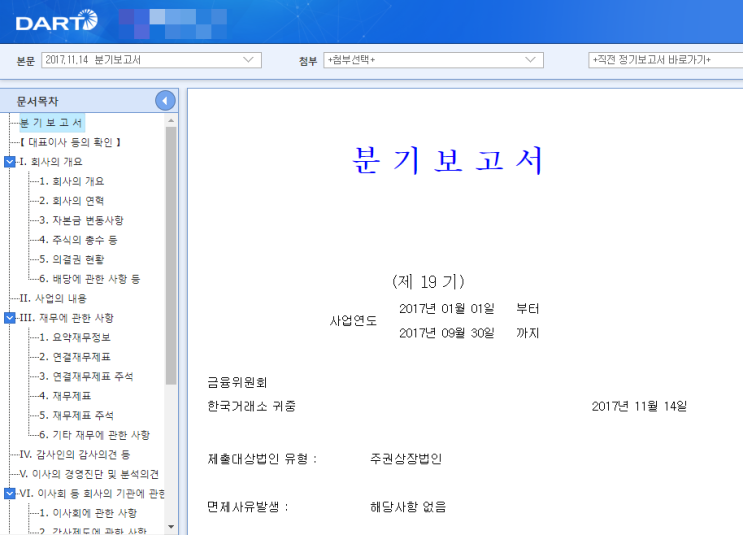Open the 본문 report date dropdown
This screenshot has height=535, width=743.
[x=152, y=60]
